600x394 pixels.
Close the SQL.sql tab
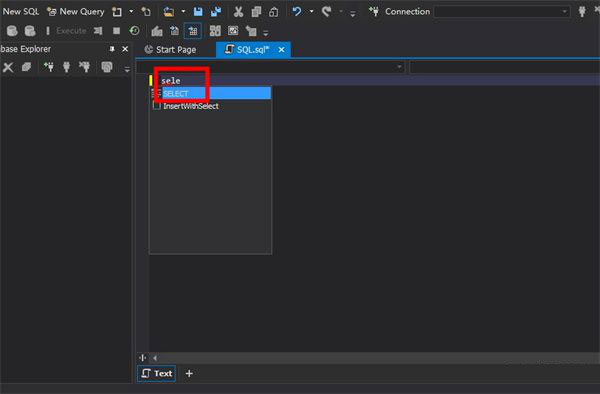282,50
